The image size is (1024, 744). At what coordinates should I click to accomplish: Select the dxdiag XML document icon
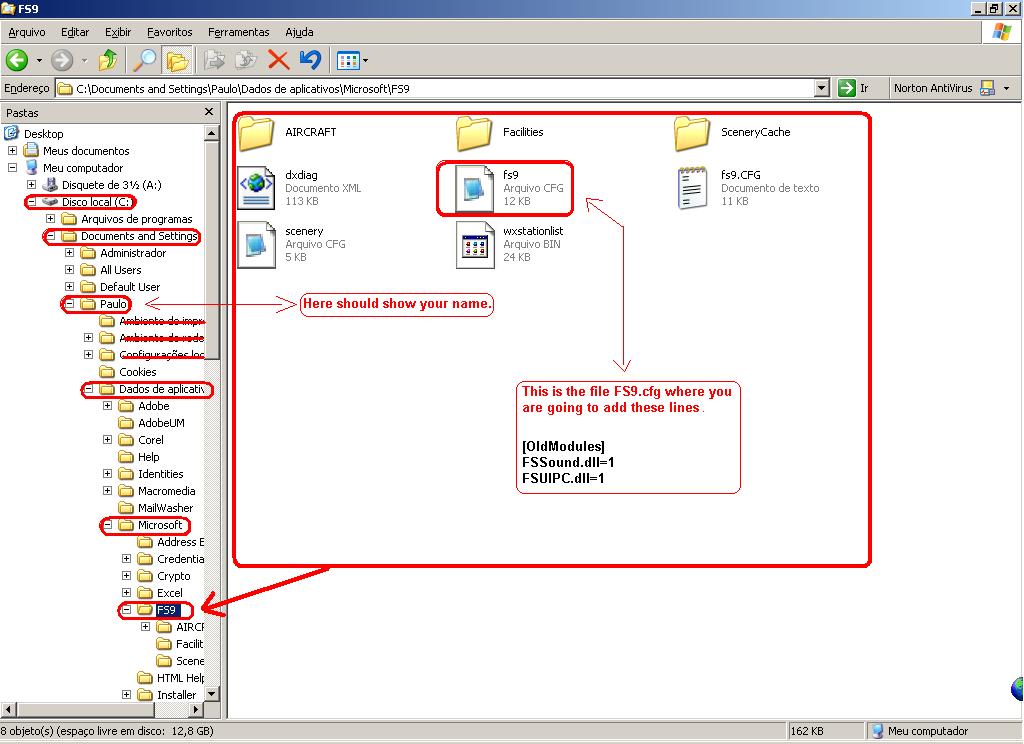[x=255, y=188]
